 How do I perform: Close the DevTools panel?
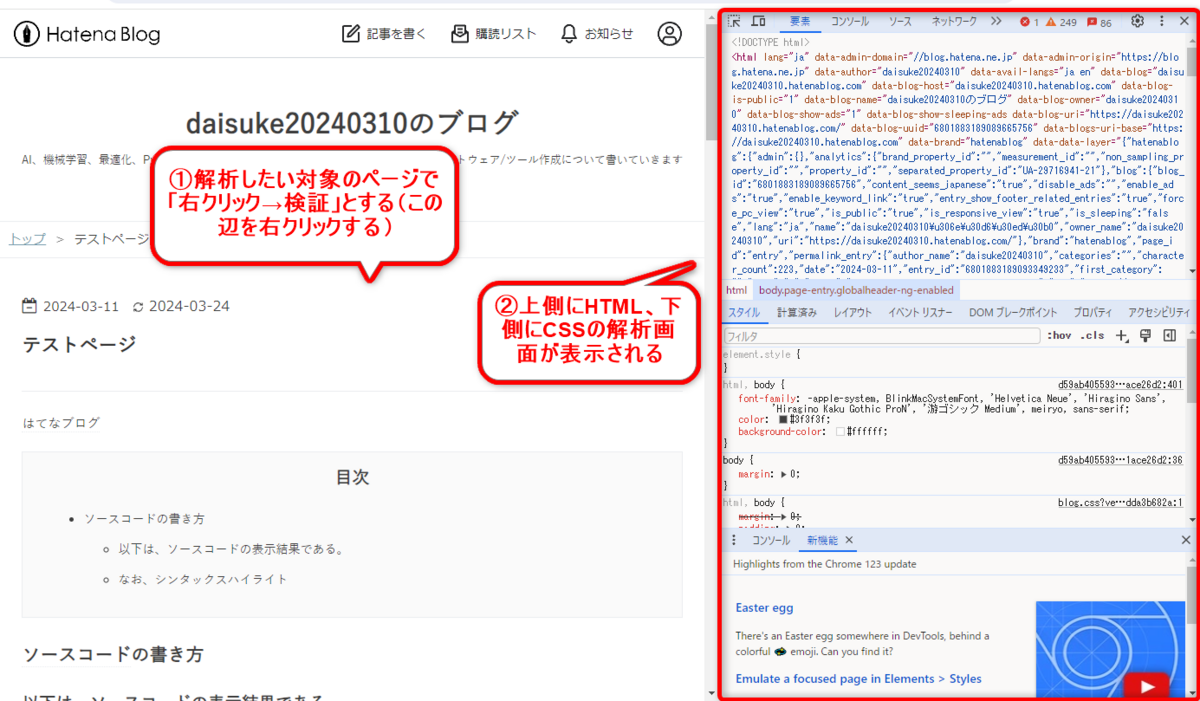tap(1184, 21)
